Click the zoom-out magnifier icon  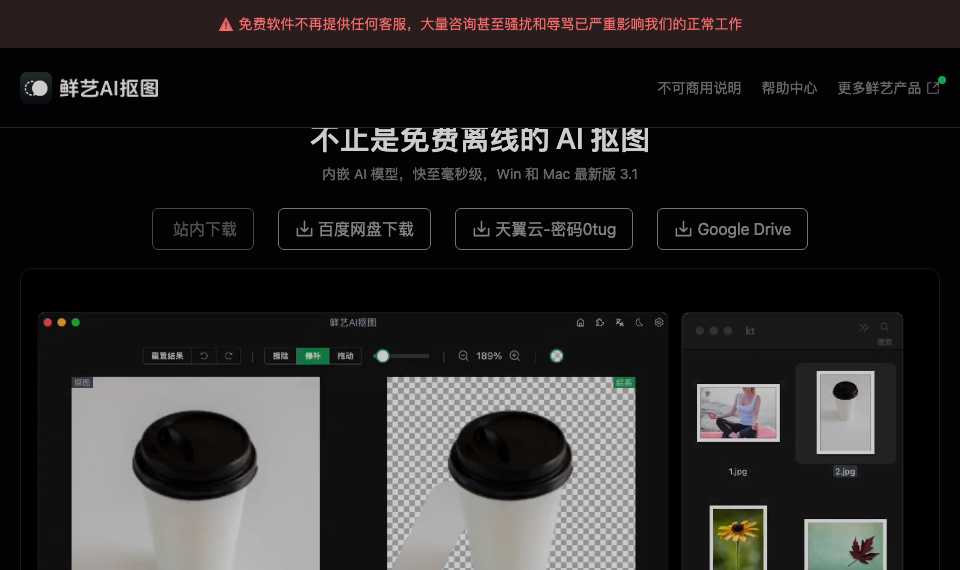point(463,356)
